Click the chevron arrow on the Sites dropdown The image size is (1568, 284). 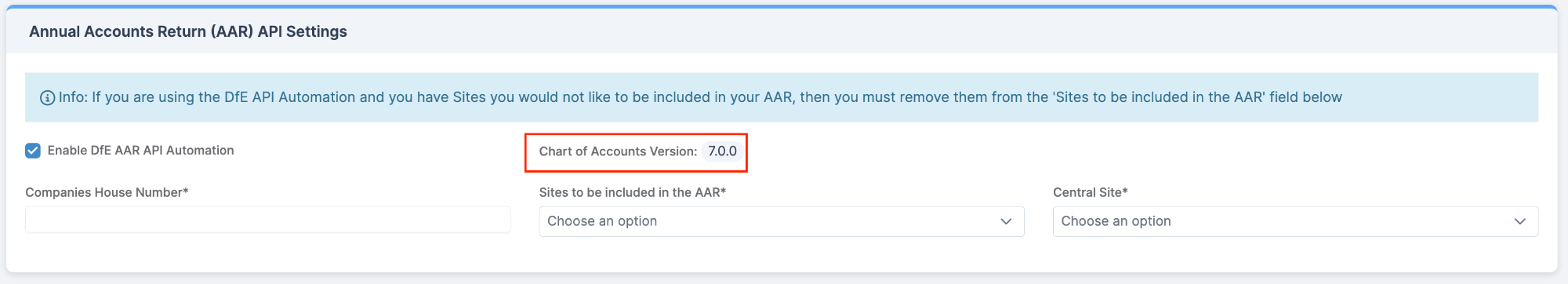1006,221
